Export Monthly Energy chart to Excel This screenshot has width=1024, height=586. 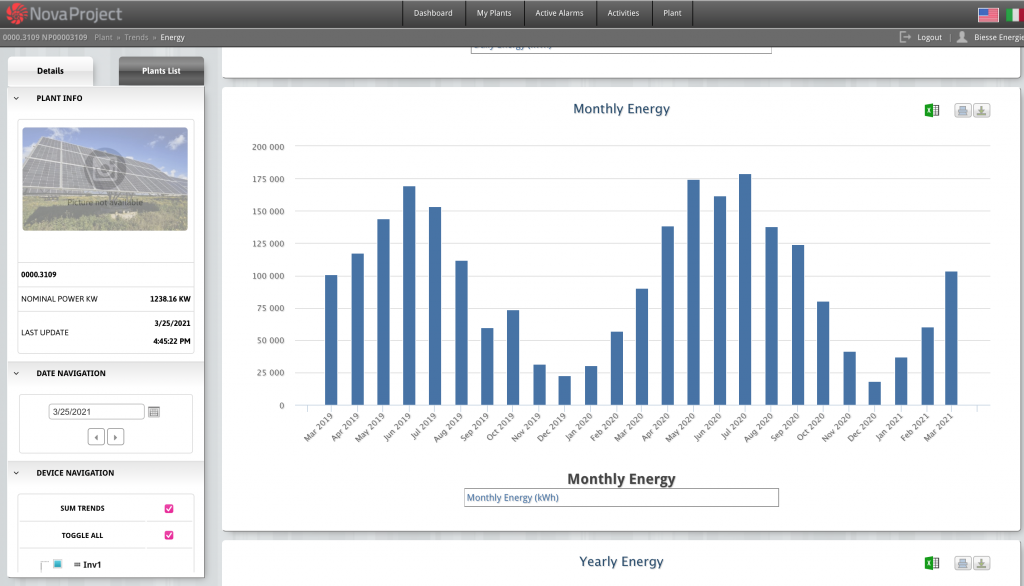click(x=932, y=110)
